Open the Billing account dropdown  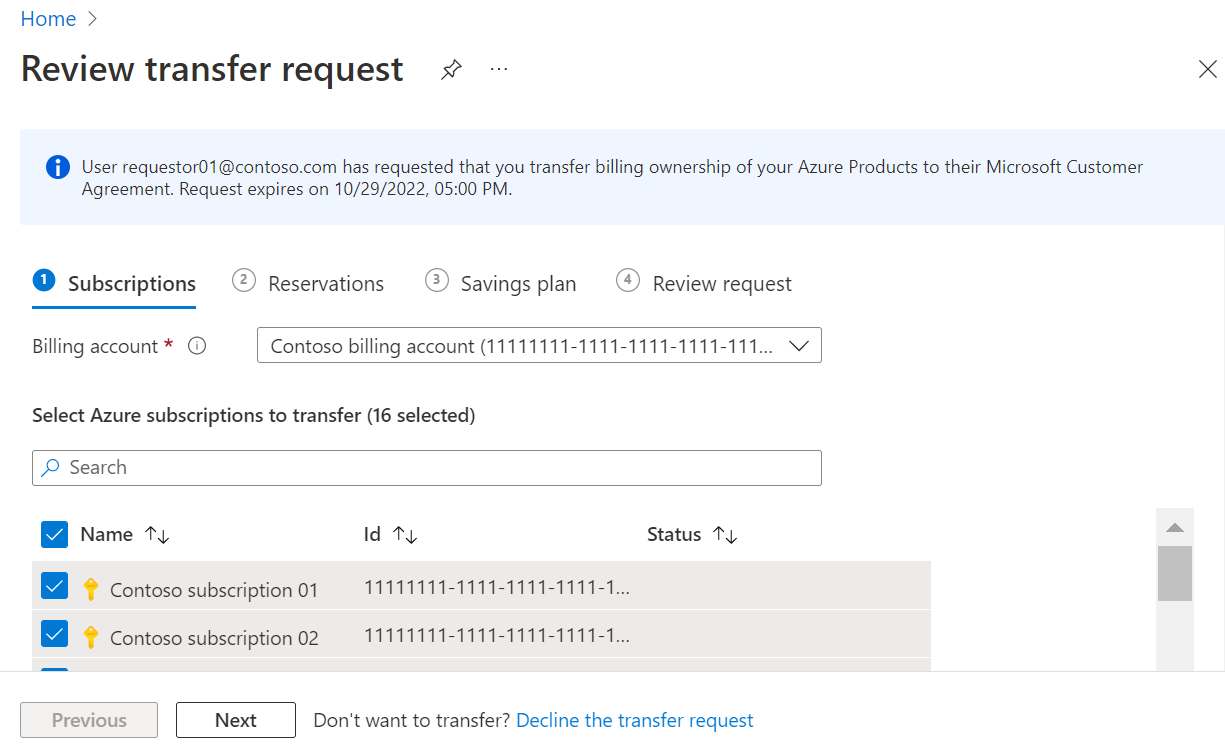[x=539, y=346]
